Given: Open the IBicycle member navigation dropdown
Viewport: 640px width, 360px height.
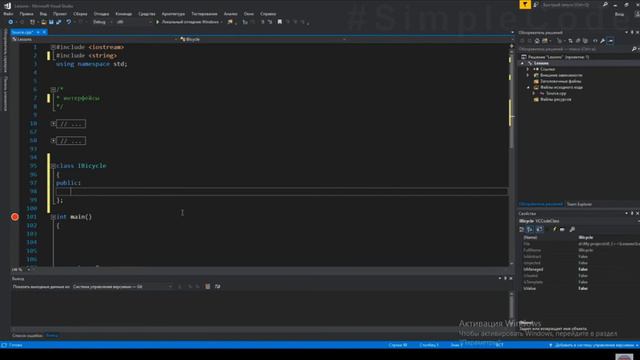Looking at the screenshot, I should [263, 40].
